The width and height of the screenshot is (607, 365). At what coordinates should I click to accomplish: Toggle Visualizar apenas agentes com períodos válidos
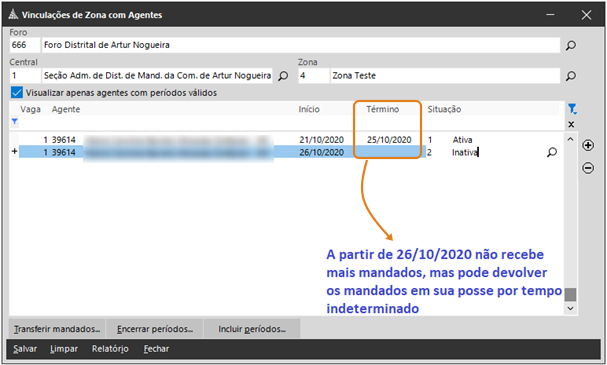(x=17, y=93)
